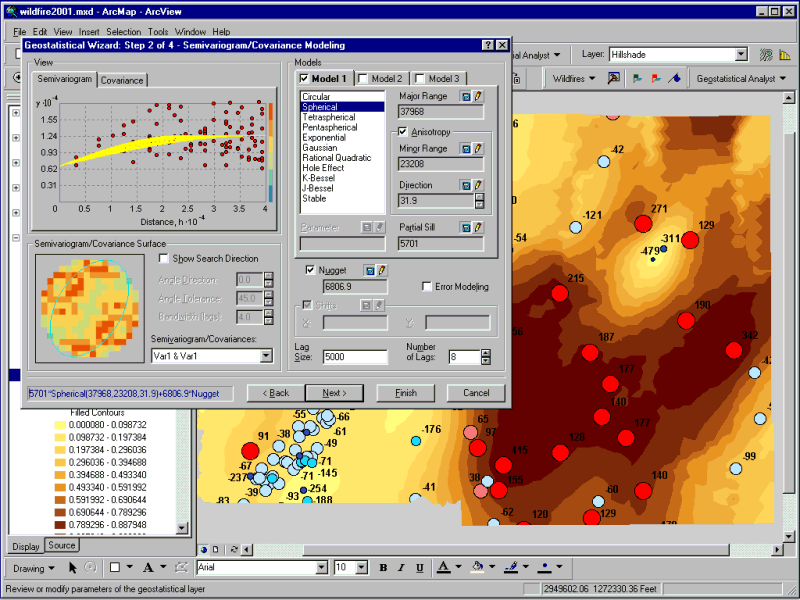Open the Wildfires dropdown menu
The image size is (800, 600).
click(x=574, y=79)
